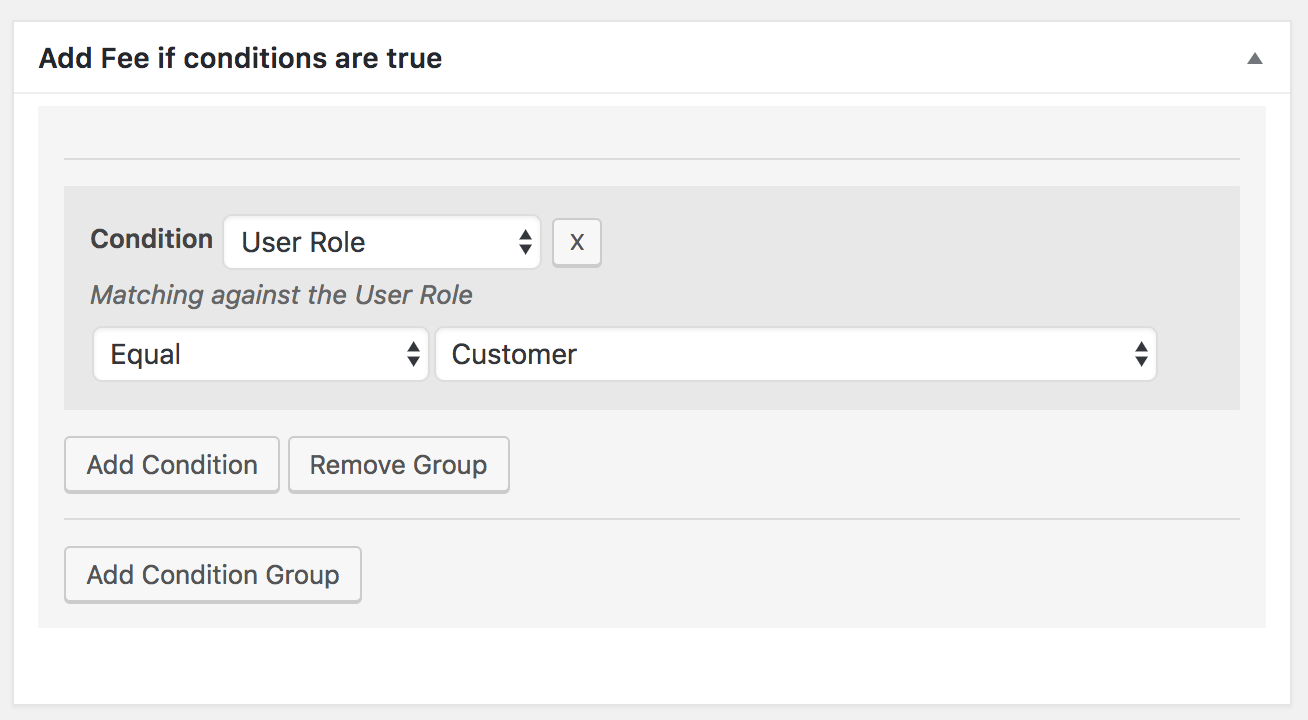Click the word 'Customer' in the value select
The height and width of the screenshot is (720, 1308).
(x=514, y=354)
